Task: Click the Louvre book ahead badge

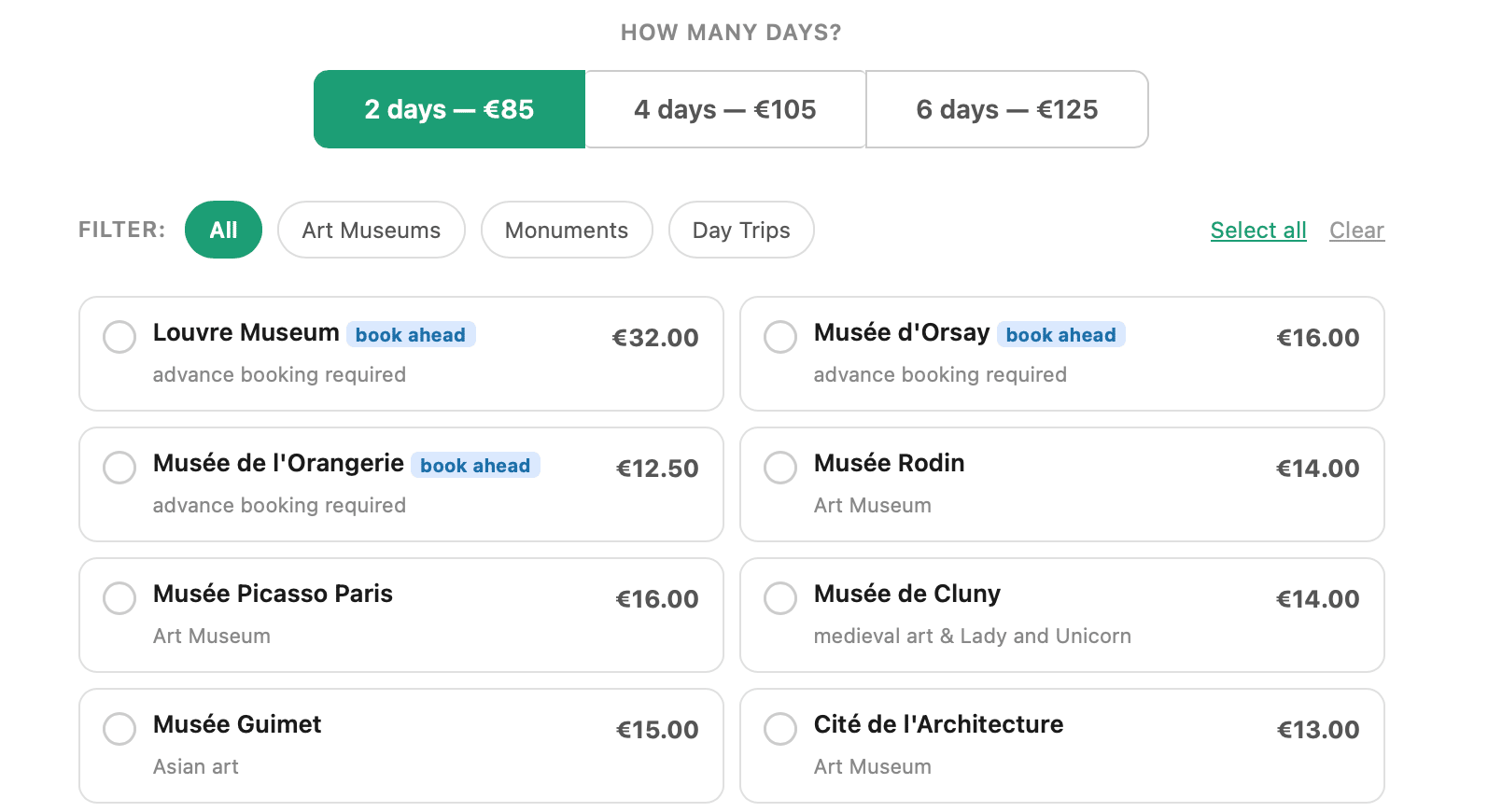Action: [411, 334]
